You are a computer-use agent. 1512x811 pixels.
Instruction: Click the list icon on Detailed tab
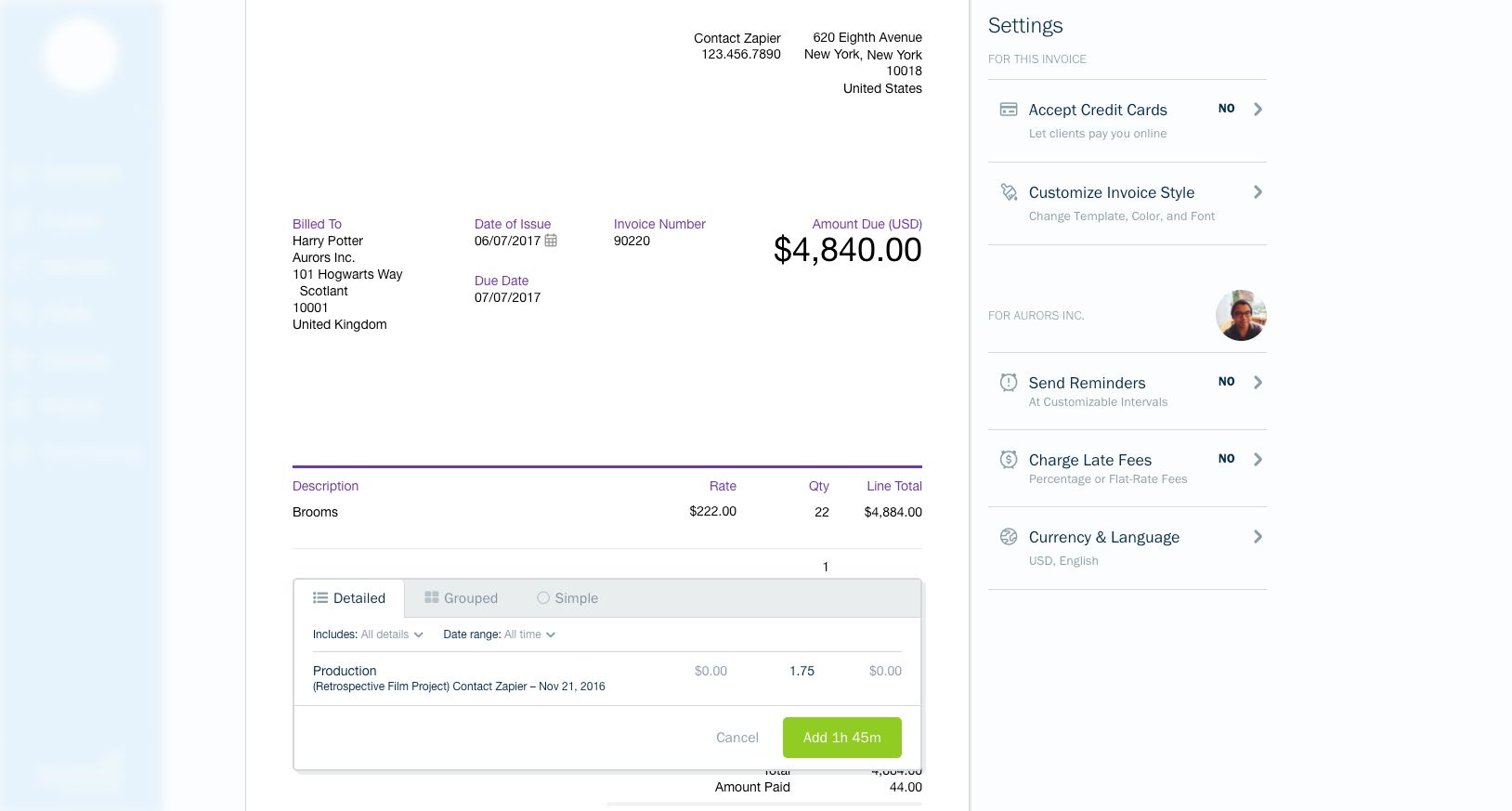320,598
